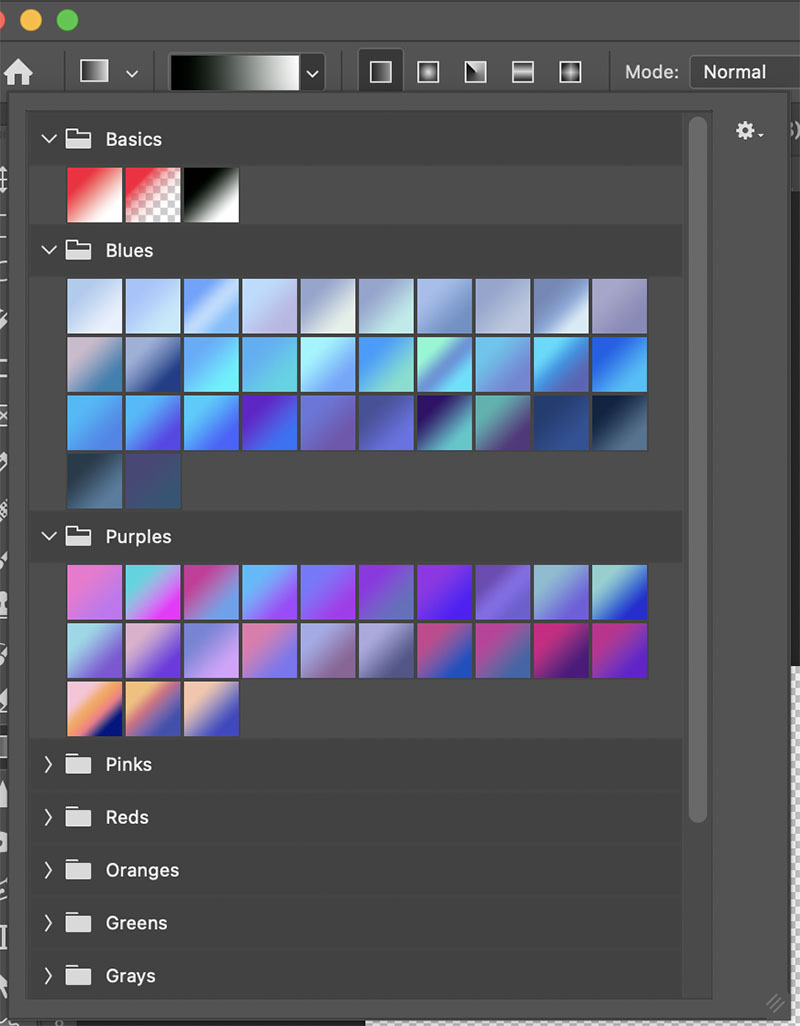Click the Oranges group label
This screenshot has width=800, height=1026.
pyautogui.click(x=143, y=871)
